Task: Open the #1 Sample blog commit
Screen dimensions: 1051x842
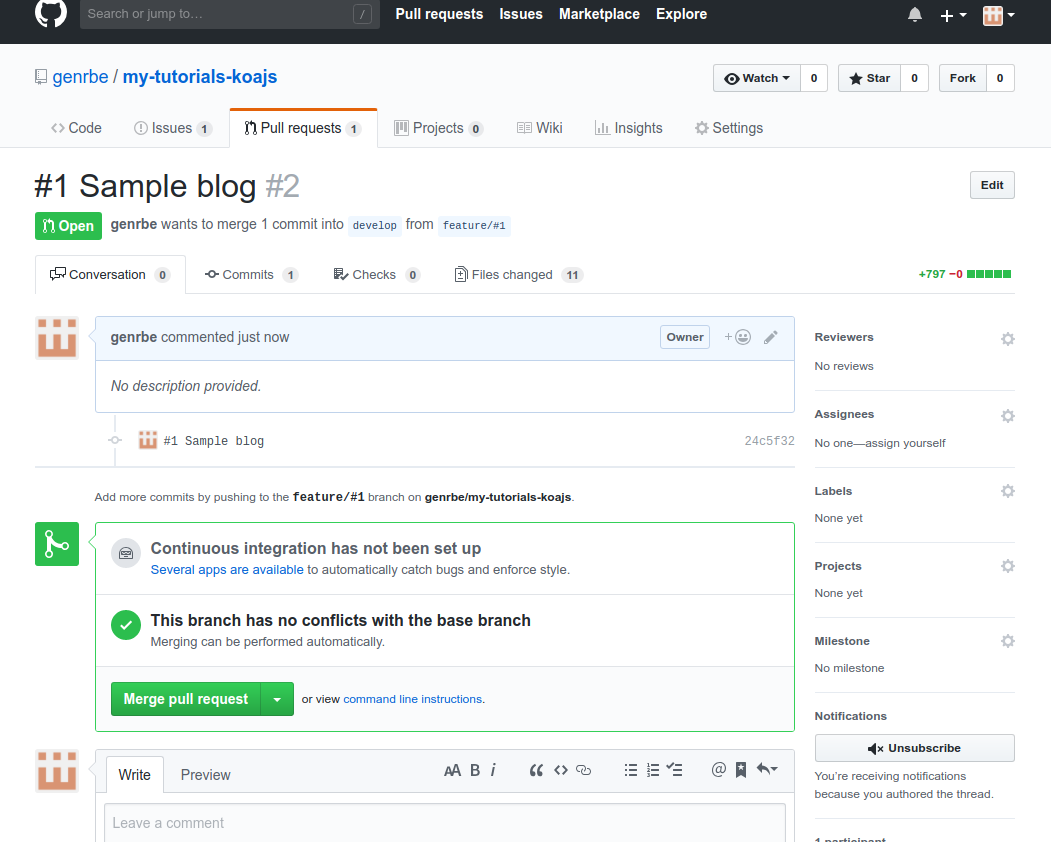Action: coord(214,441)
